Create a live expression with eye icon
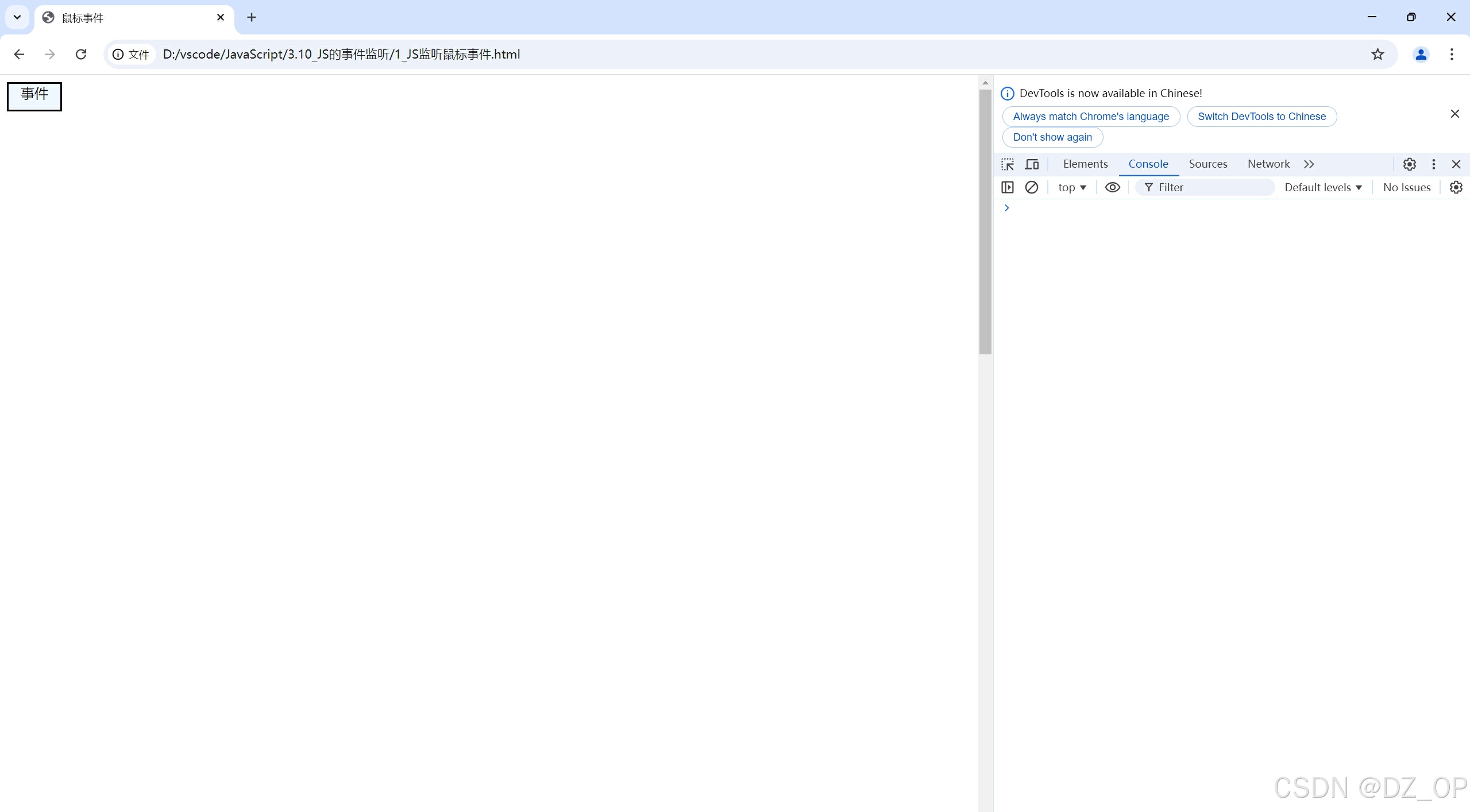Viewport: 1470px width, 812px height. [1112, 187]
